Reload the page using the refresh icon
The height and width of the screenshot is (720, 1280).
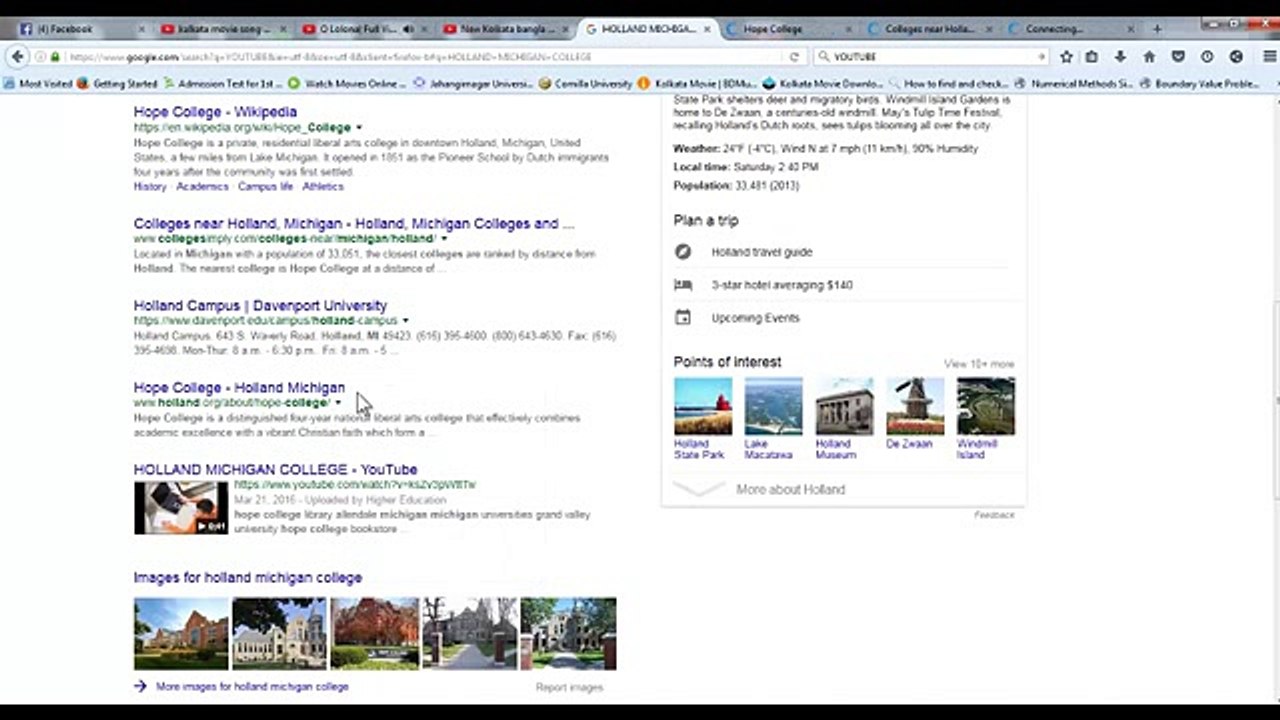point(794,57)
